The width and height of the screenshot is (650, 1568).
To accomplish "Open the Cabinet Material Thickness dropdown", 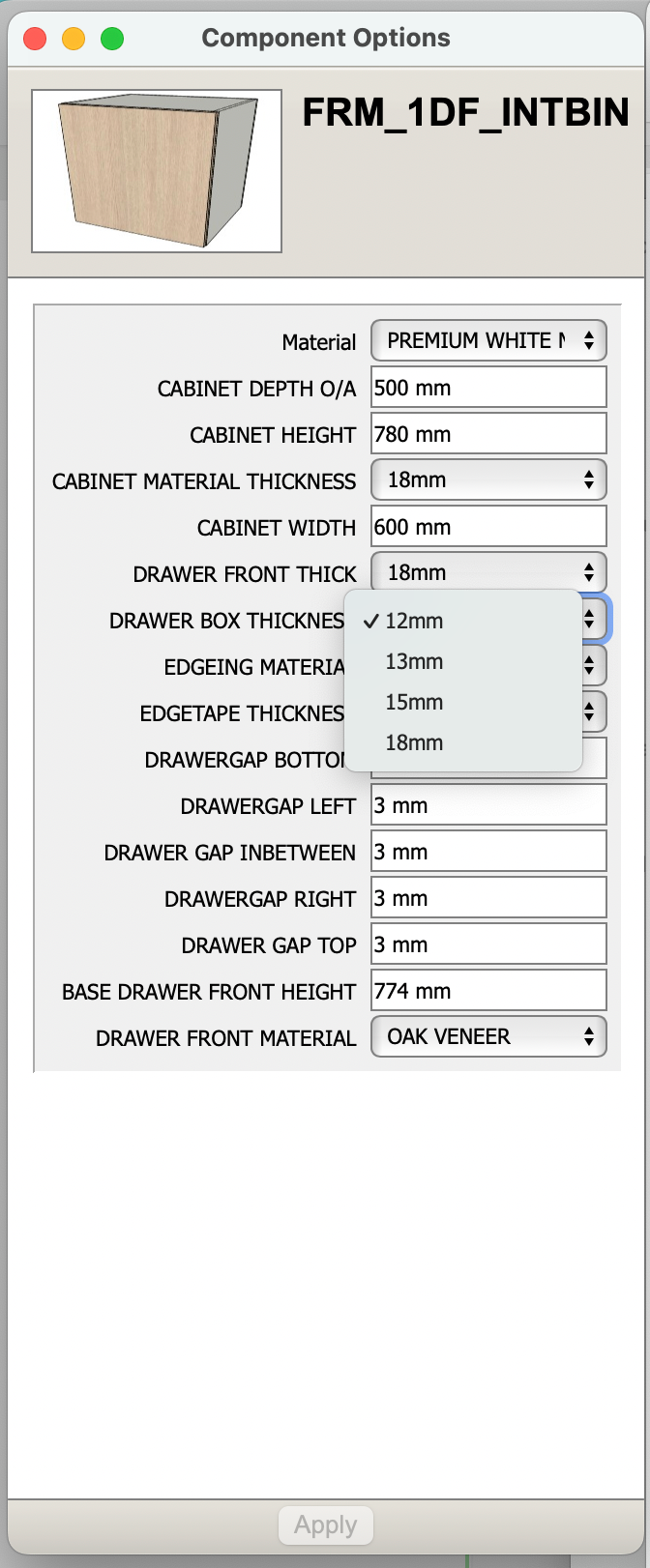I will [x=488, y=480].
